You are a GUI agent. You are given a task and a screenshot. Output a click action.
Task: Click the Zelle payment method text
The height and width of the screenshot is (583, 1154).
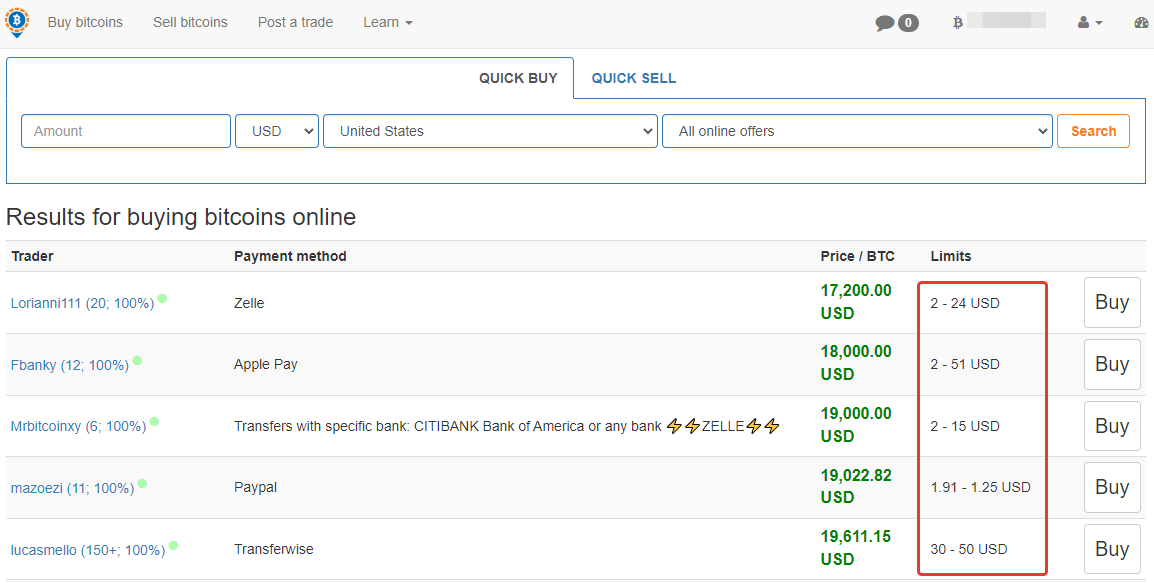coord(249,303)
